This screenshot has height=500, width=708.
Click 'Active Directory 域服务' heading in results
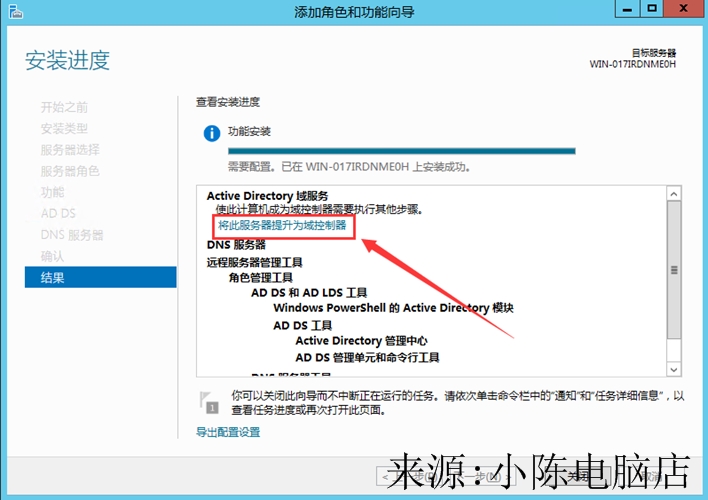point(267,196)
